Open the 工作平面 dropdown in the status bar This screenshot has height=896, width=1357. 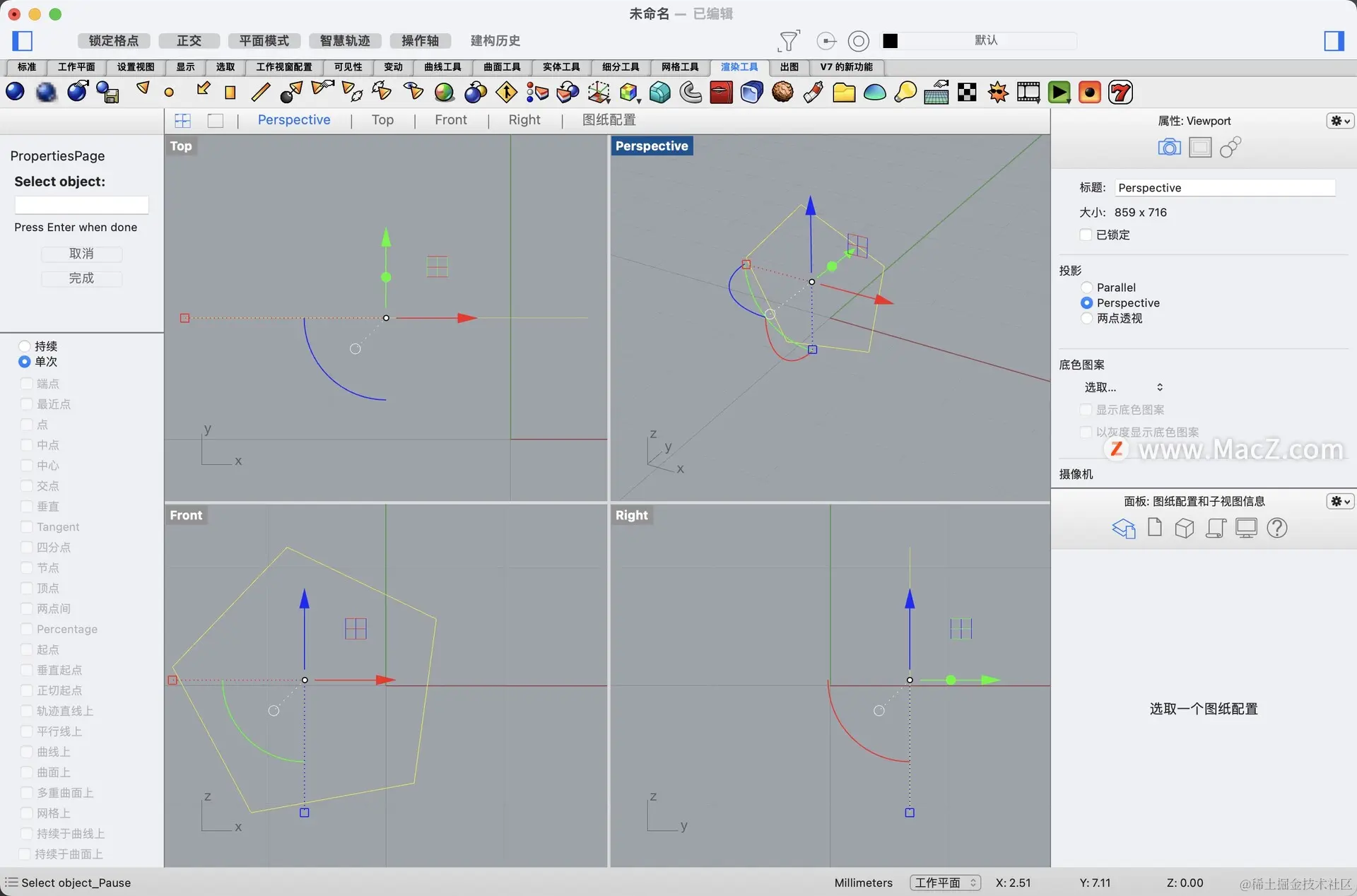945,883
